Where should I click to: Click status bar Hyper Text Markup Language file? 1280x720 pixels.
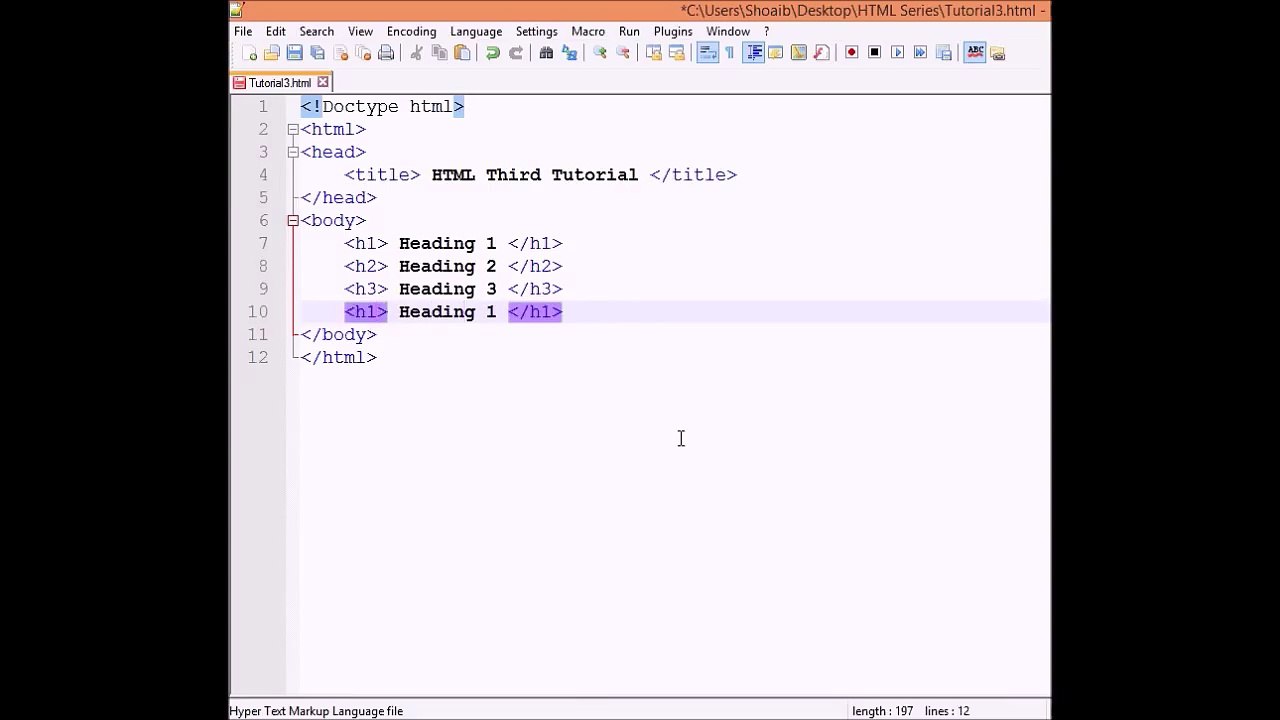[316, 711]
